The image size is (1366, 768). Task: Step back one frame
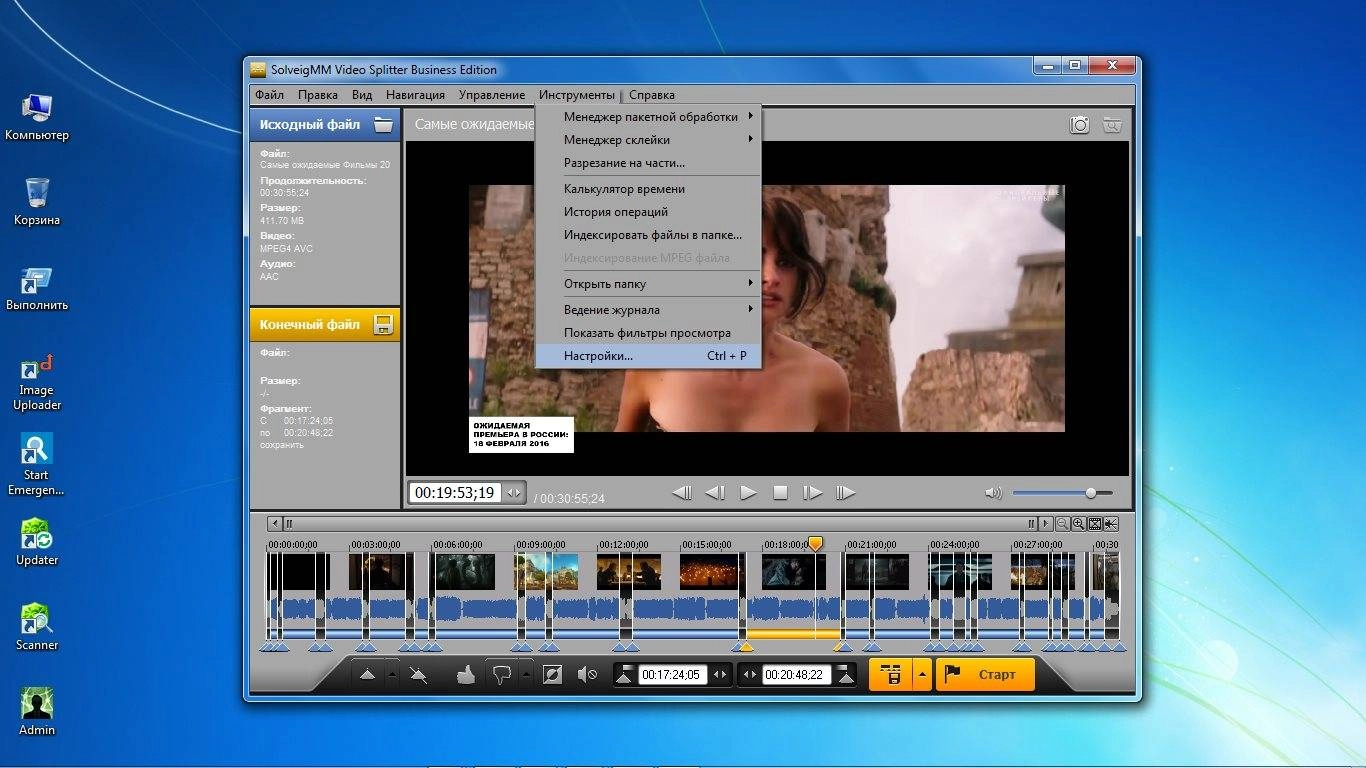click(715, 493)
